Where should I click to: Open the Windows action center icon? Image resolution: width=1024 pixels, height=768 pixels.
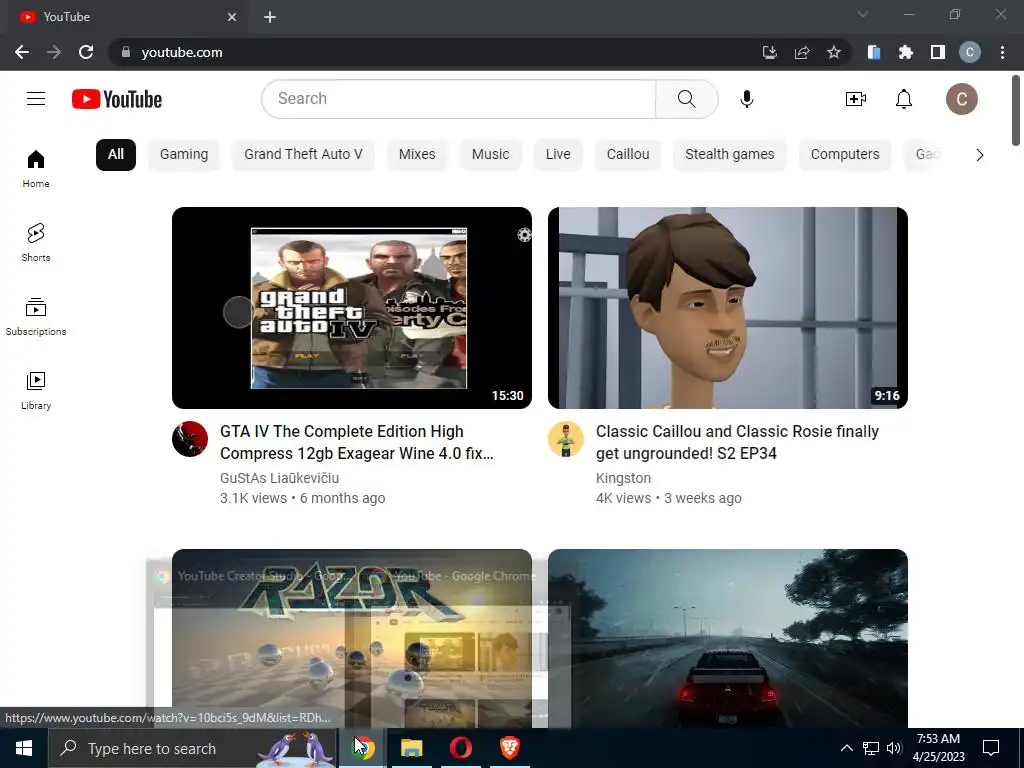[991, 748]
